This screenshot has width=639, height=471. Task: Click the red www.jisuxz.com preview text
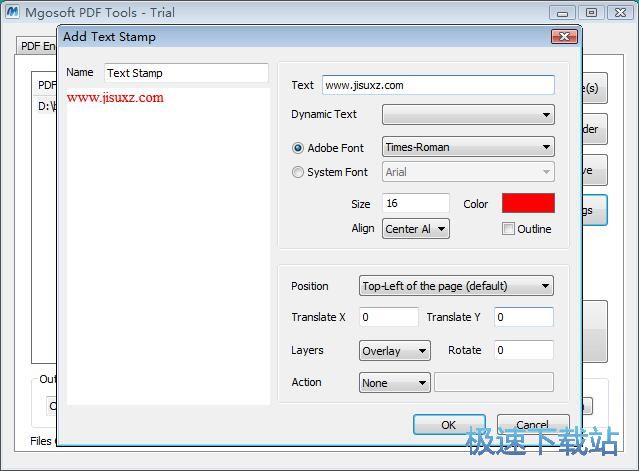pos(115,98)
